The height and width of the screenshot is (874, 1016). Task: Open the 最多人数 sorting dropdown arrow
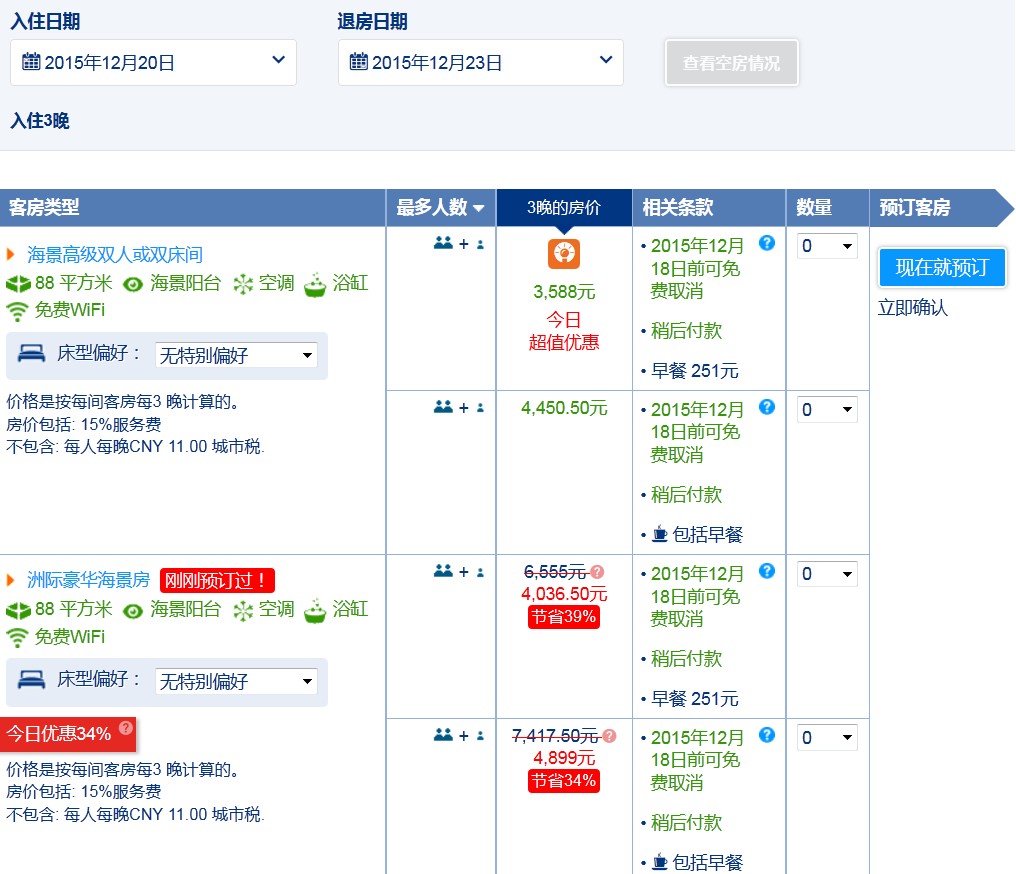tap(478, 208)
